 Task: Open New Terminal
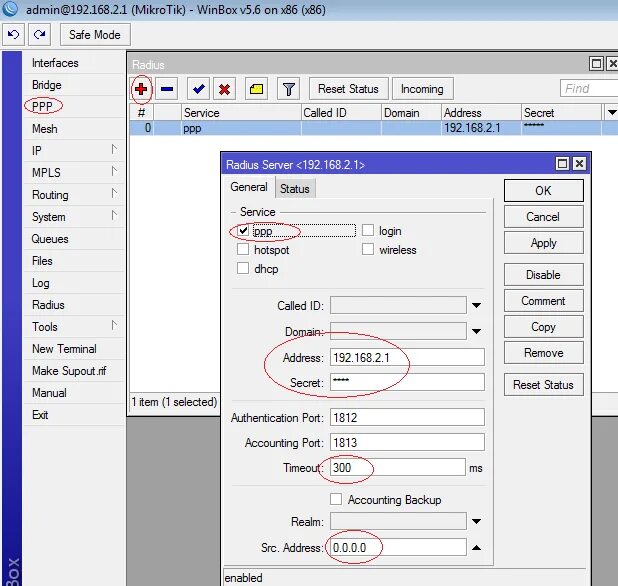tap(64, 349)
